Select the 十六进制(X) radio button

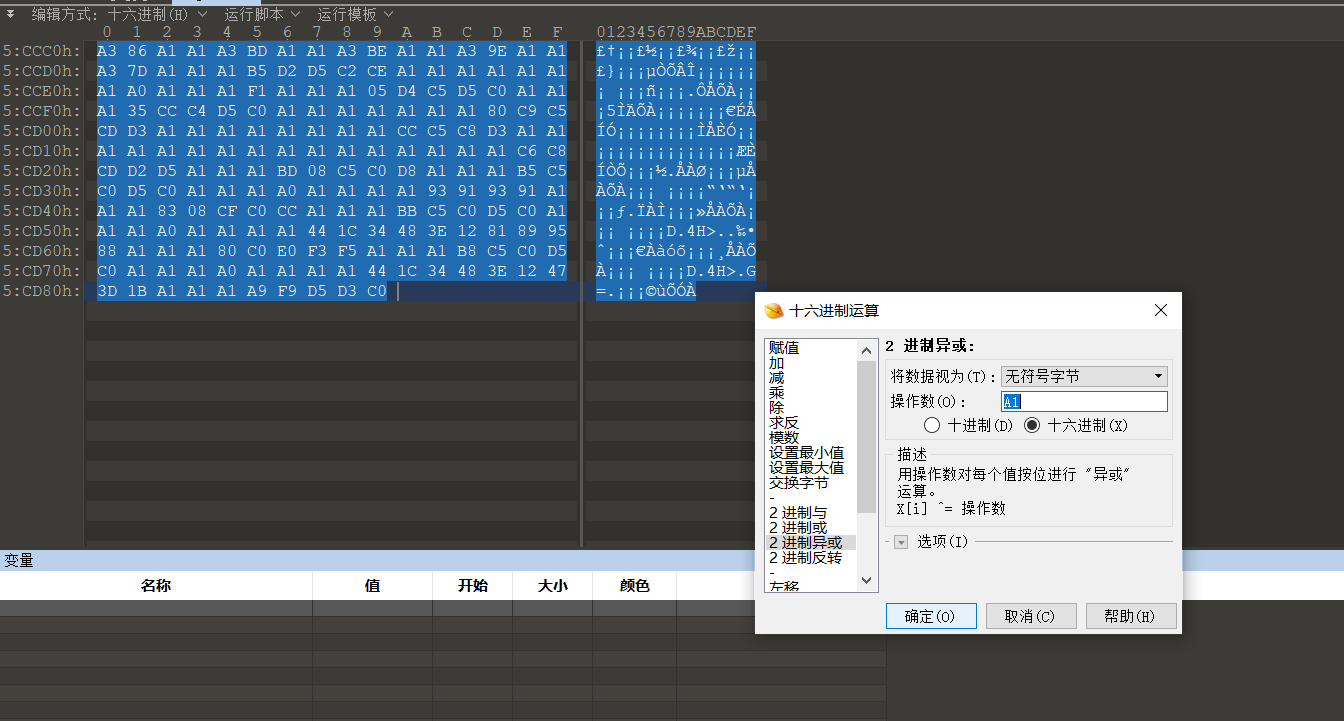pyautogui.click(x=1032, y=425)
